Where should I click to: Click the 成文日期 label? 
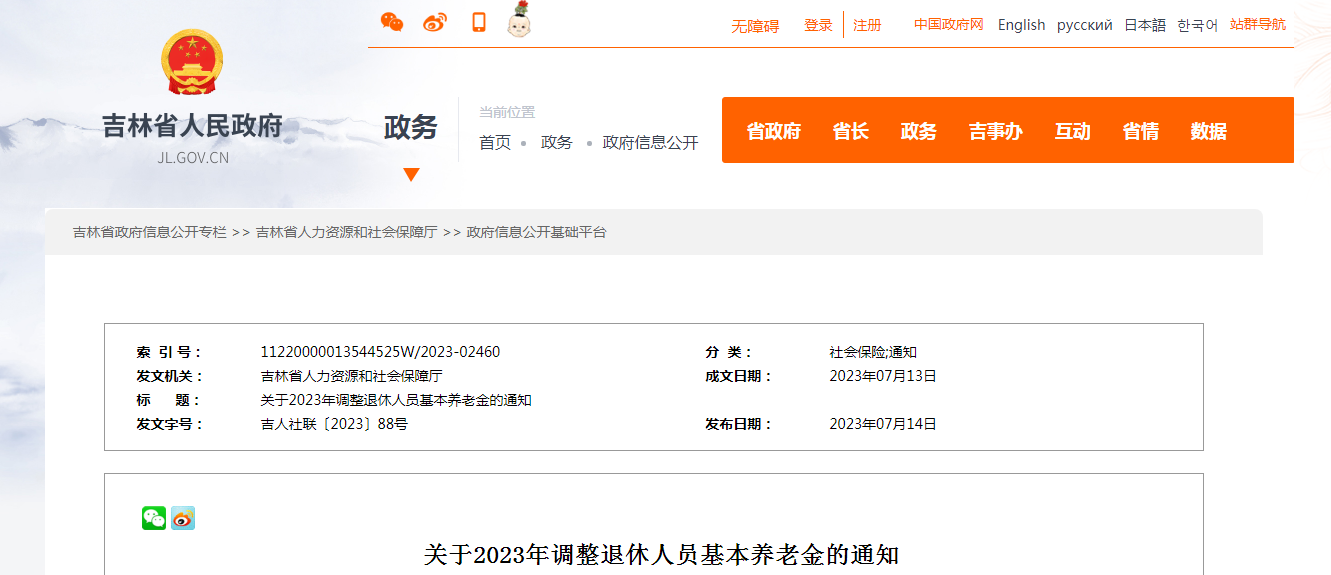point(739,376)
